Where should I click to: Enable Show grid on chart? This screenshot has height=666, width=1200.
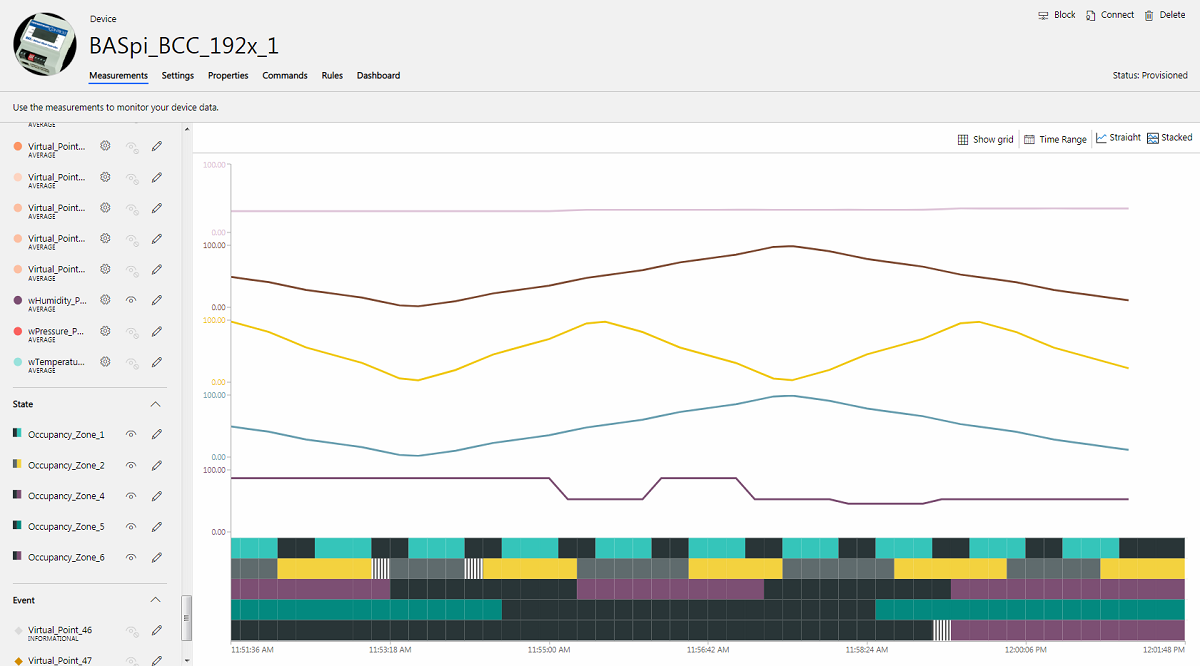986,139
